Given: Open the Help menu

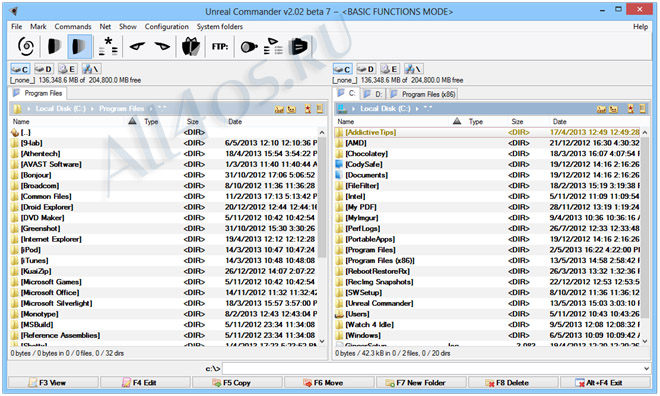Looking at the screenshot, I should [640, 27].
